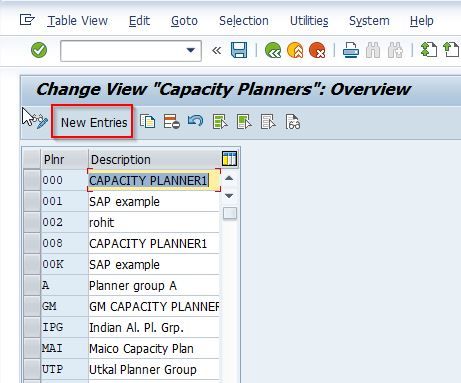
Task: Open table column settings icon
Action: (229, 158)
